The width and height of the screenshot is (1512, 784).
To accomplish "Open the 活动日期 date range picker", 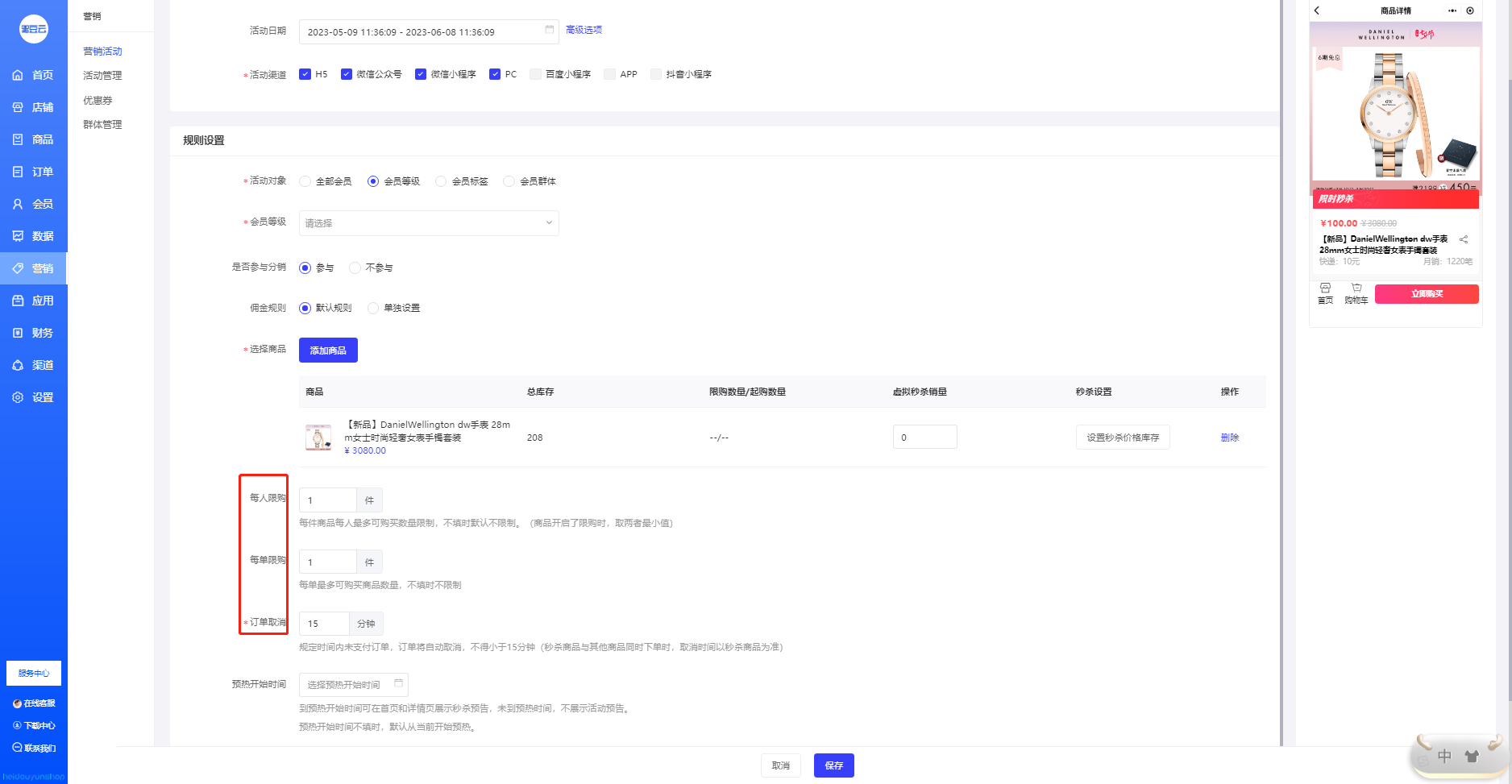I will click(x=429, y=32).
